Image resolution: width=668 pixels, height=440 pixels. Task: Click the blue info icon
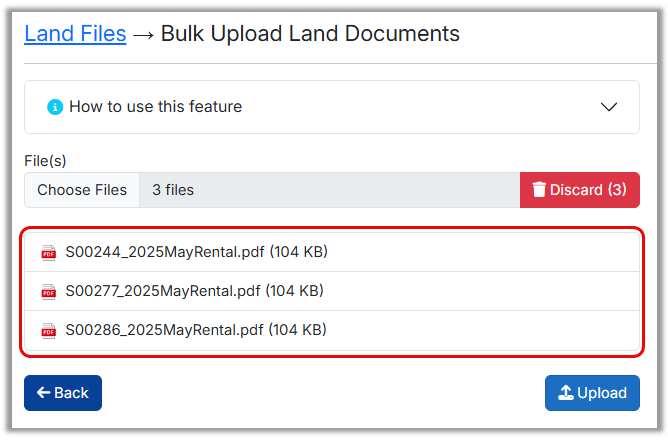(x=55, y=107)
